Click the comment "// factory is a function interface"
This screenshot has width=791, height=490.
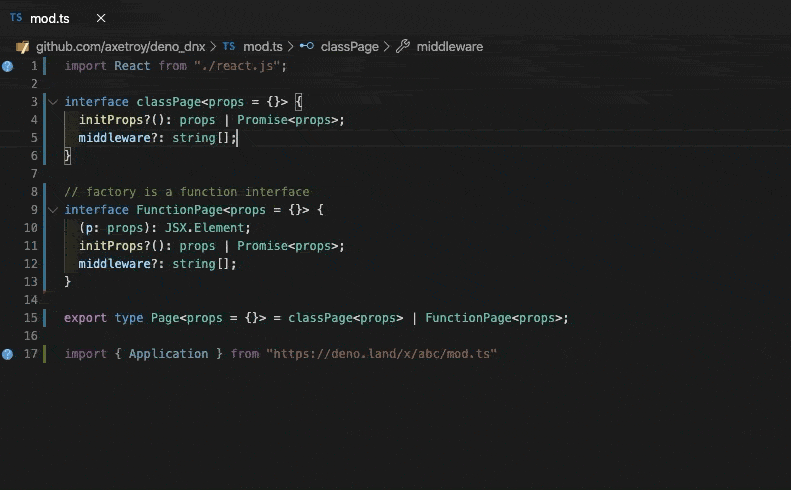pyautogui.click(x=187, y=192)
